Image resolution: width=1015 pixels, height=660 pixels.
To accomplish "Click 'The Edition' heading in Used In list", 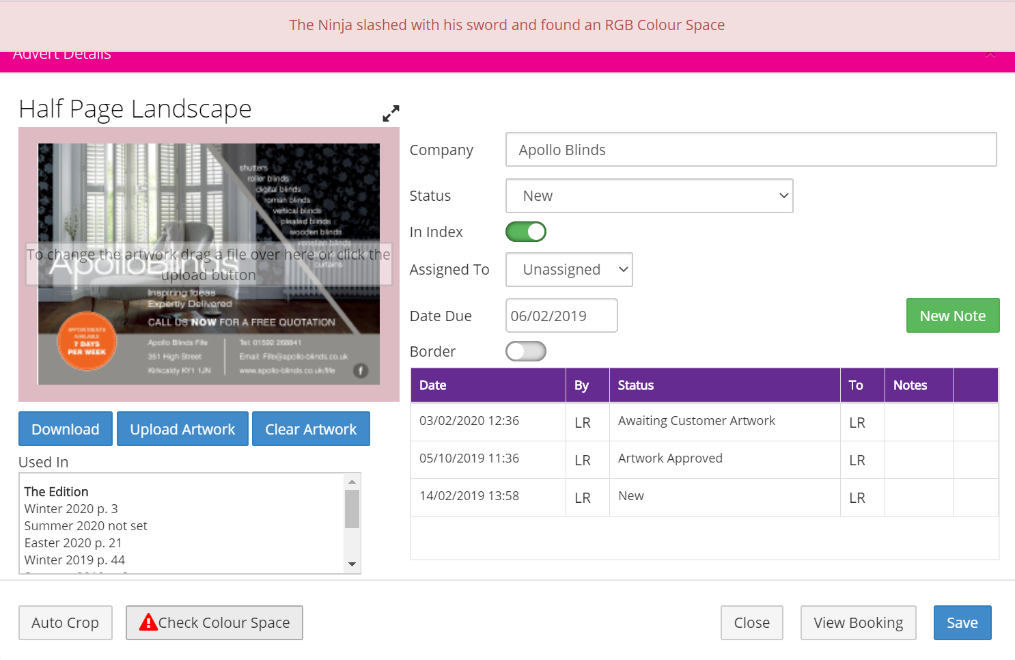I will coord(56,492).
